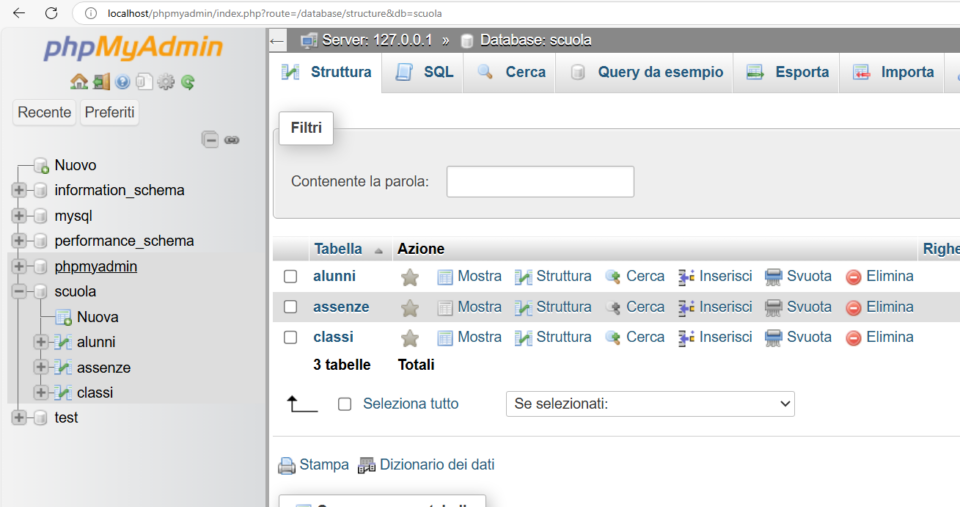
Task: Click the log out door icon
Action: coord(102,81)
